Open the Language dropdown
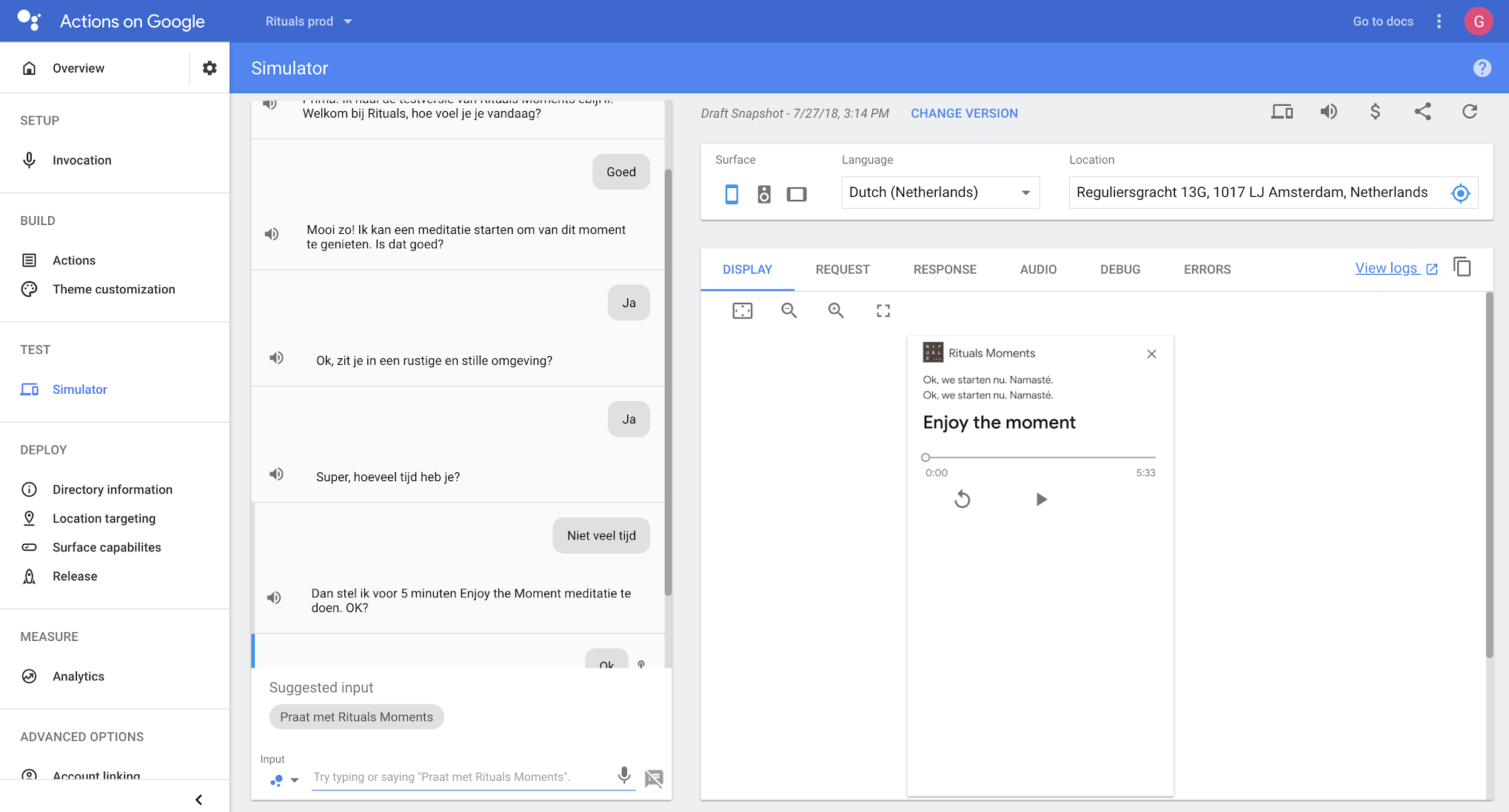Viewport: 1509px width, 812px height. [940, 192]
